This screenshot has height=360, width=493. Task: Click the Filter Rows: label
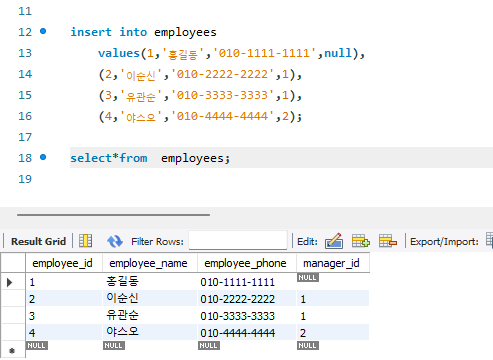click(157, 241)
